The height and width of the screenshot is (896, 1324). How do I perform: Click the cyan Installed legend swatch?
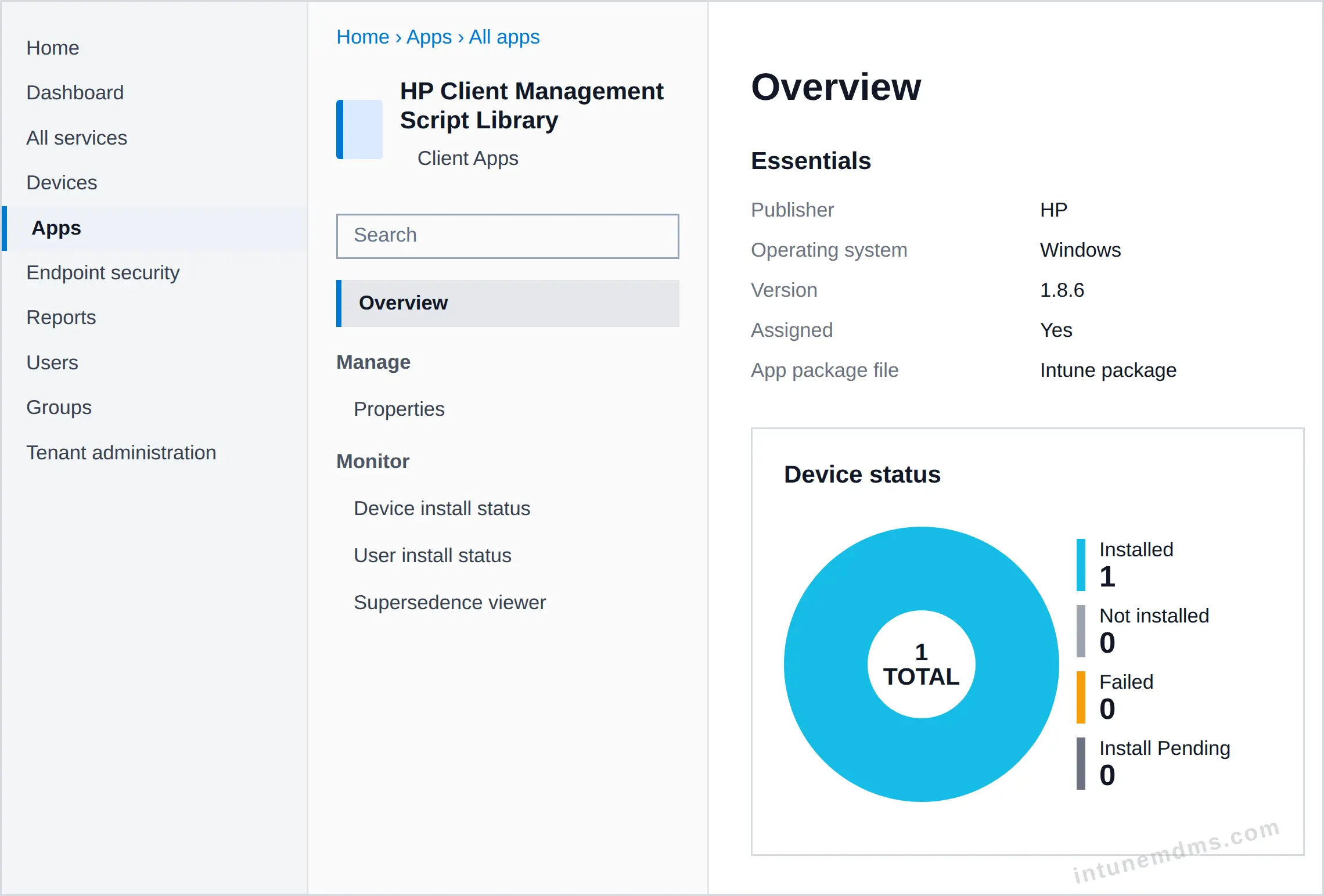point(1081,565)
